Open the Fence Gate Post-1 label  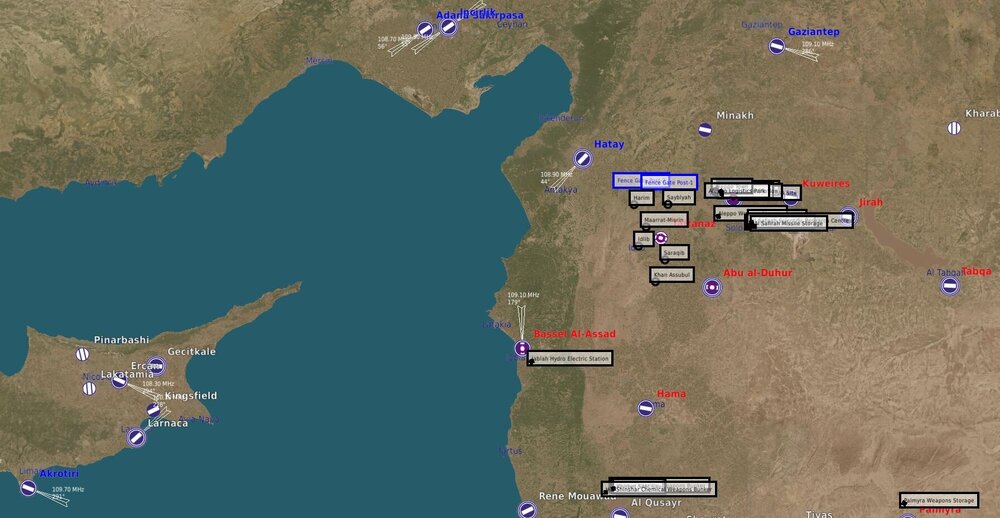[x=669, y=182]
